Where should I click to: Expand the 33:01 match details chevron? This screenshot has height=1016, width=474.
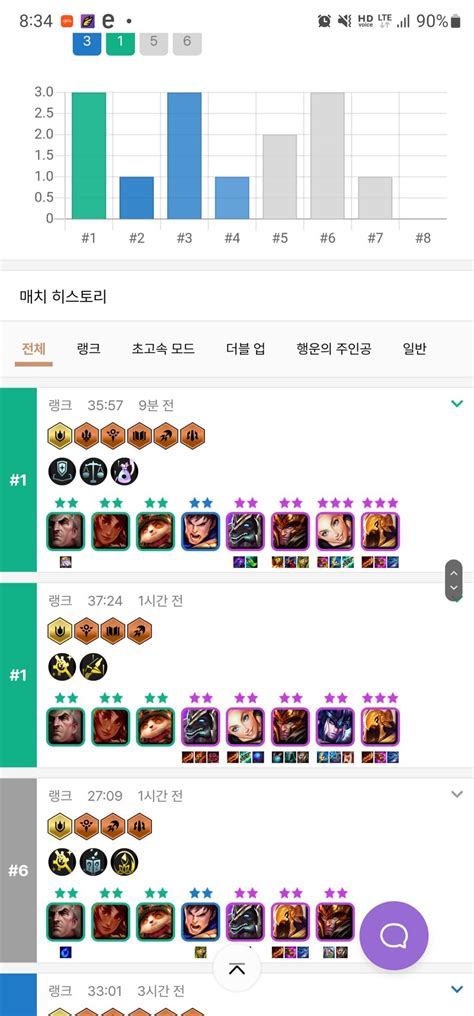[457, 989]
